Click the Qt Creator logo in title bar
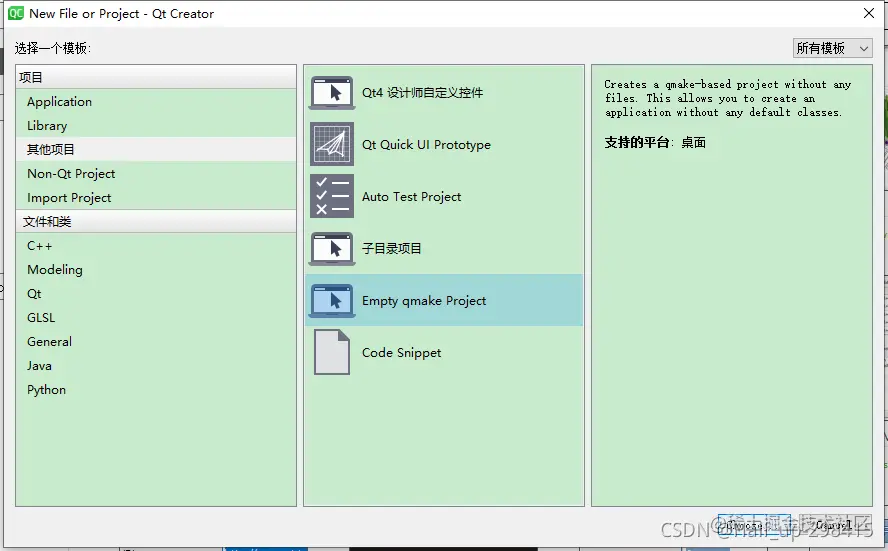888x551 pixels. click(x=16, y=13)
